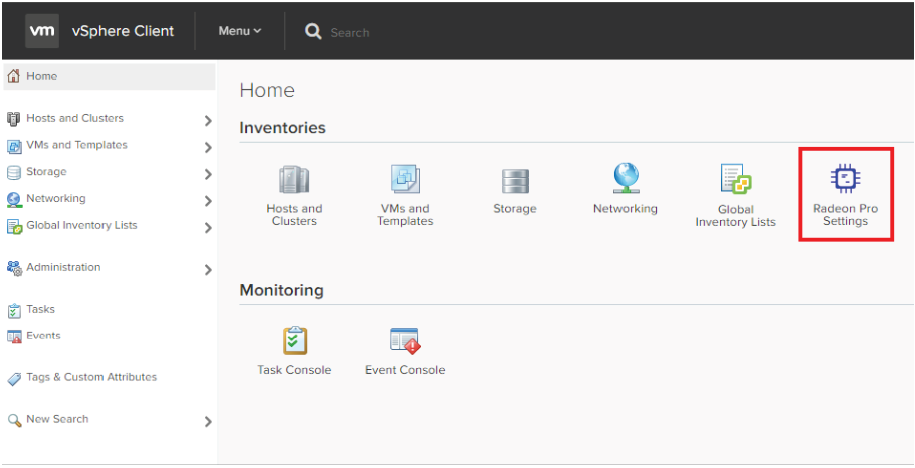Click Tags & Custom Attributes tag icon
The image size is (915, 468).
[x=14, y=379]
